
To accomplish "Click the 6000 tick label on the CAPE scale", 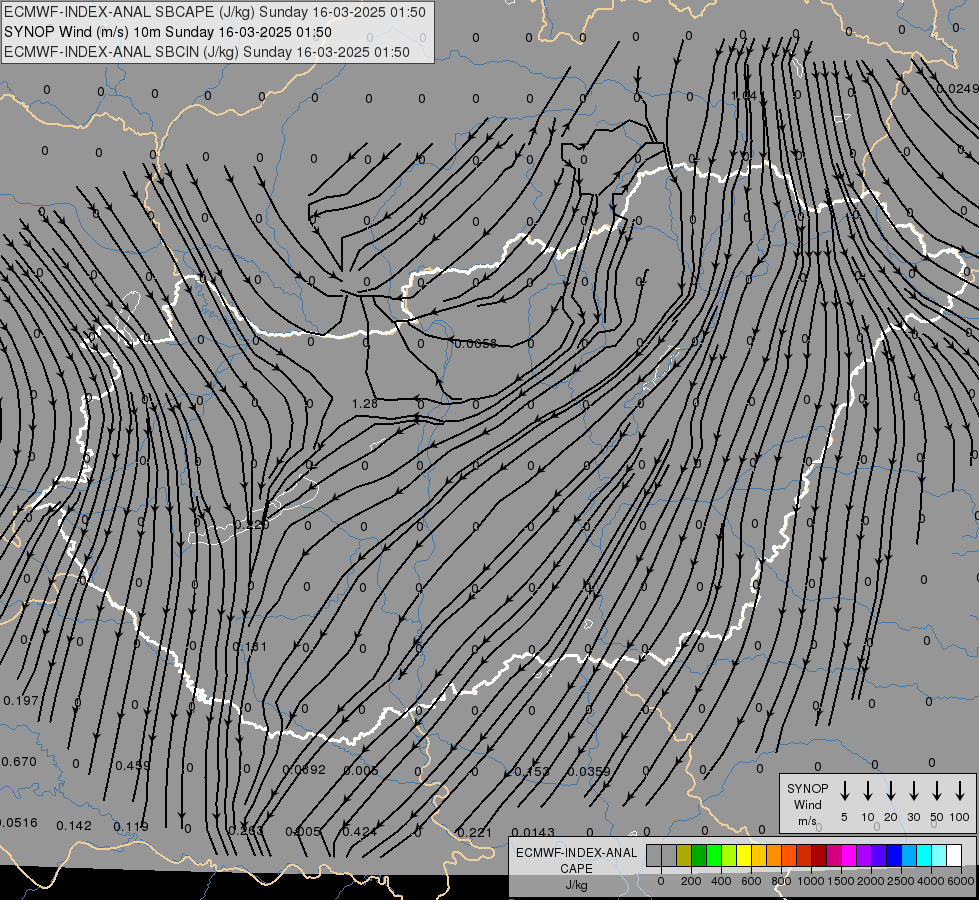I will (962, 881).
